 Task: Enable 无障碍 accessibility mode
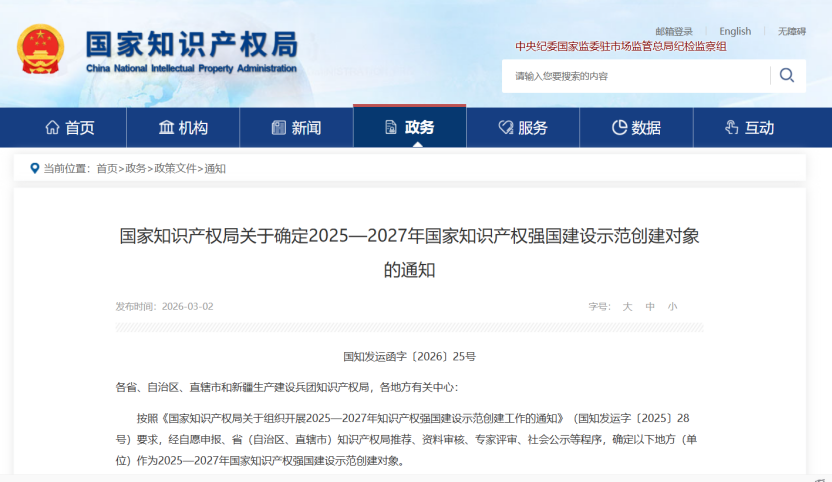tap(791, 32)
